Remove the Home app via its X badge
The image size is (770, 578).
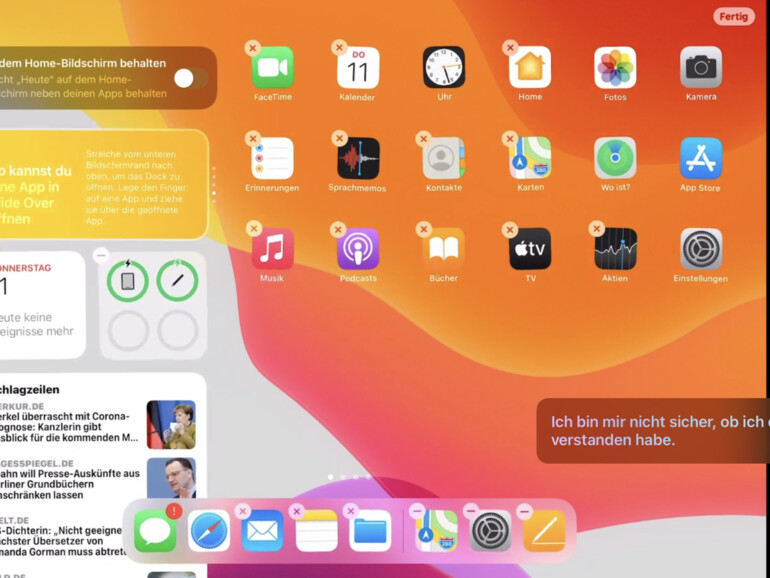[510, 48]
